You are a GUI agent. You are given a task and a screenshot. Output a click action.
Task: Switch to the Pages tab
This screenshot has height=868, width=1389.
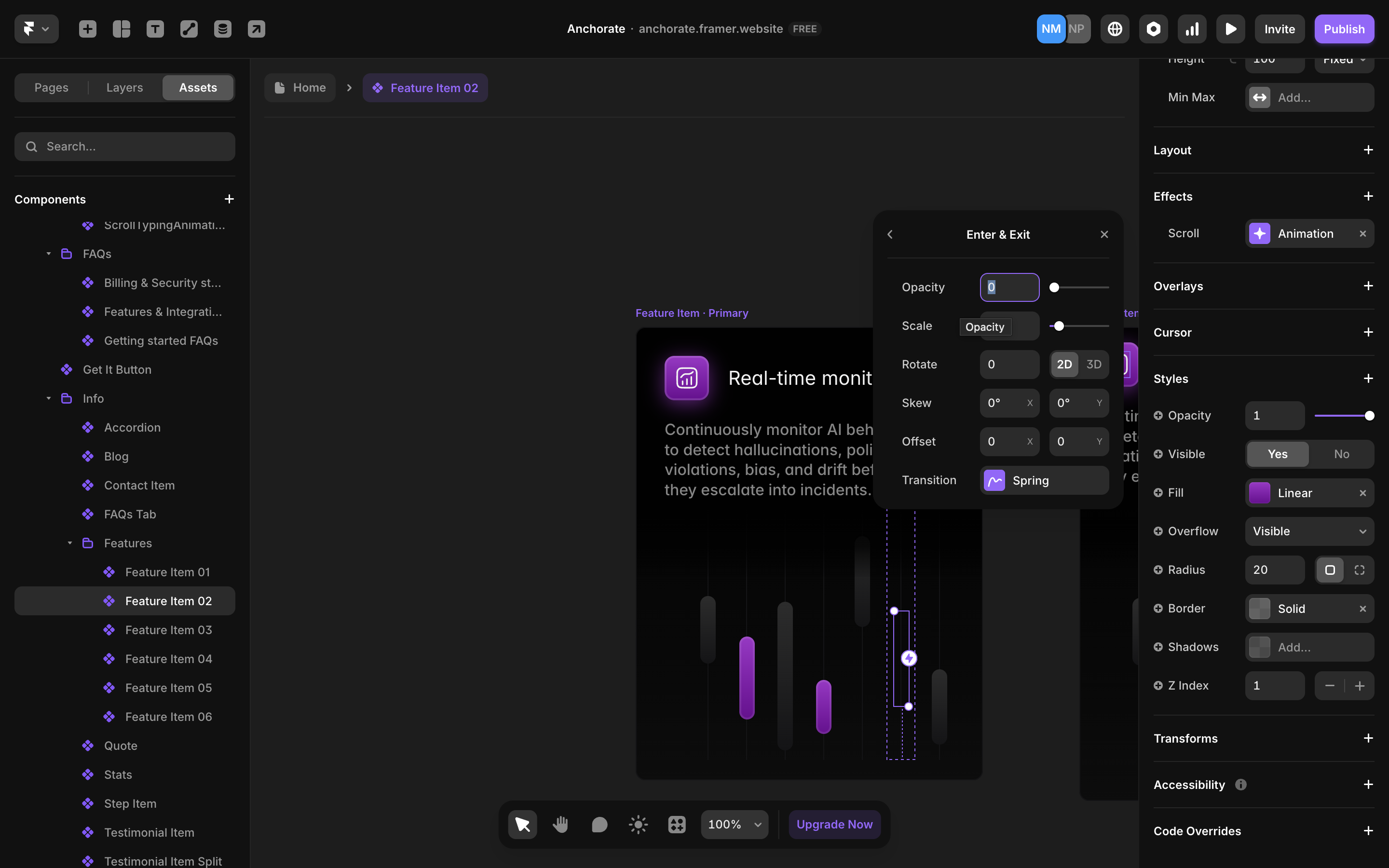click(51, 88)
